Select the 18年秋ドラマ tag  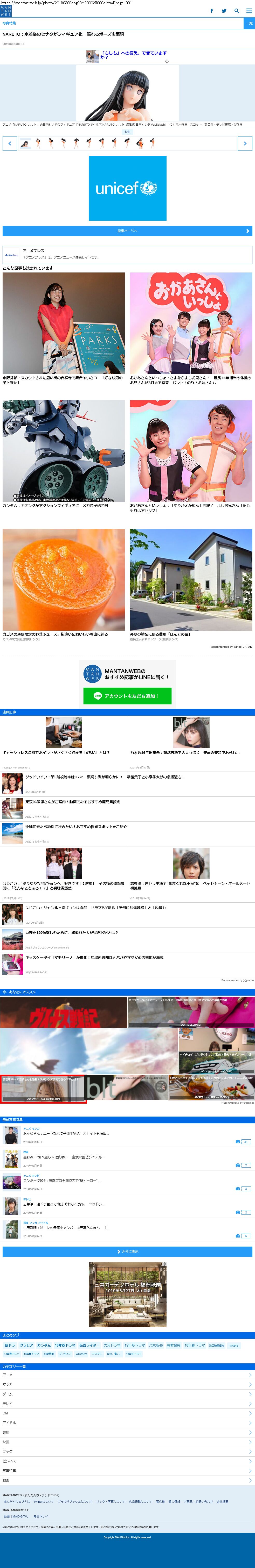pos(65,1345)
